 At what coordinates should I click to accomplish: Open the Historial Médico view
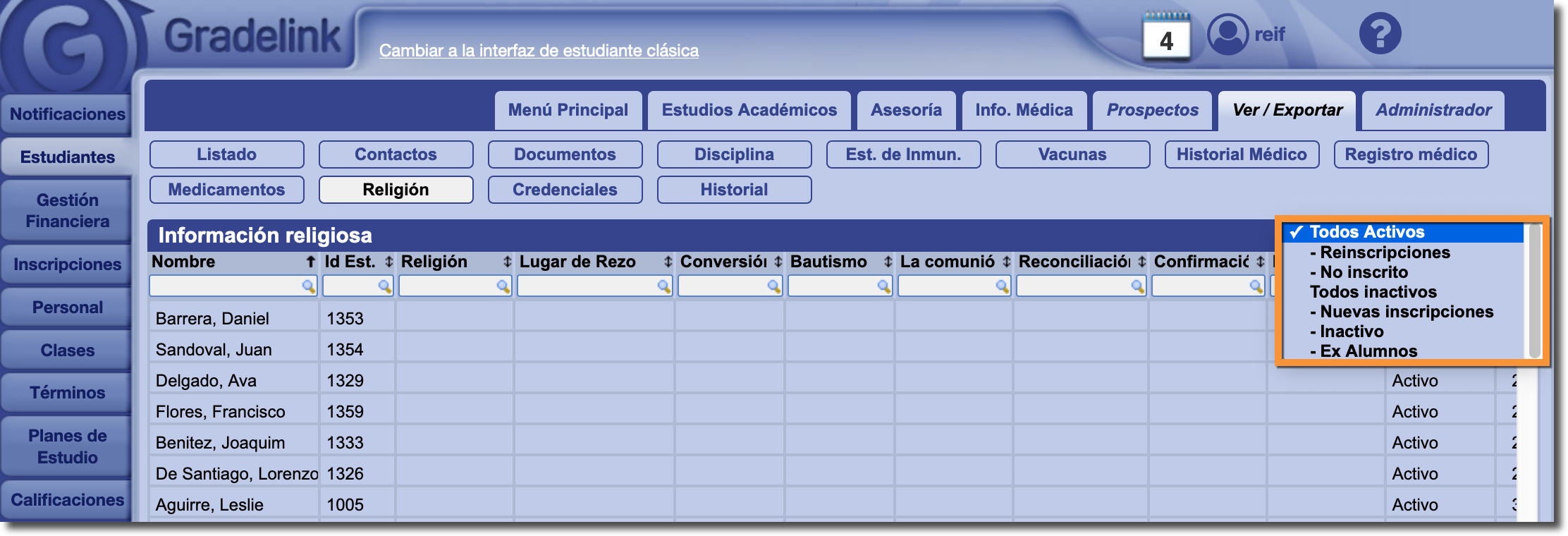click(1242, 154)
